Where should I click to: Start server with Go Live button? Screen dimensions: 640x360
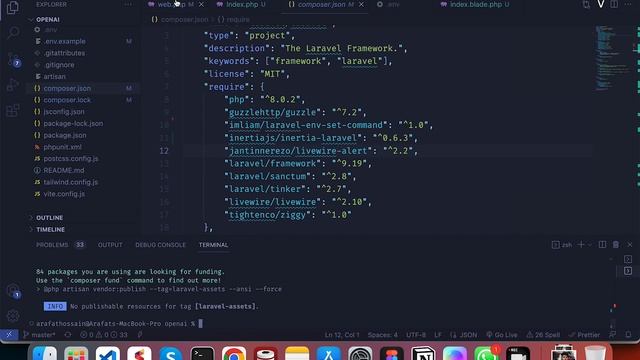pos(502,335)
